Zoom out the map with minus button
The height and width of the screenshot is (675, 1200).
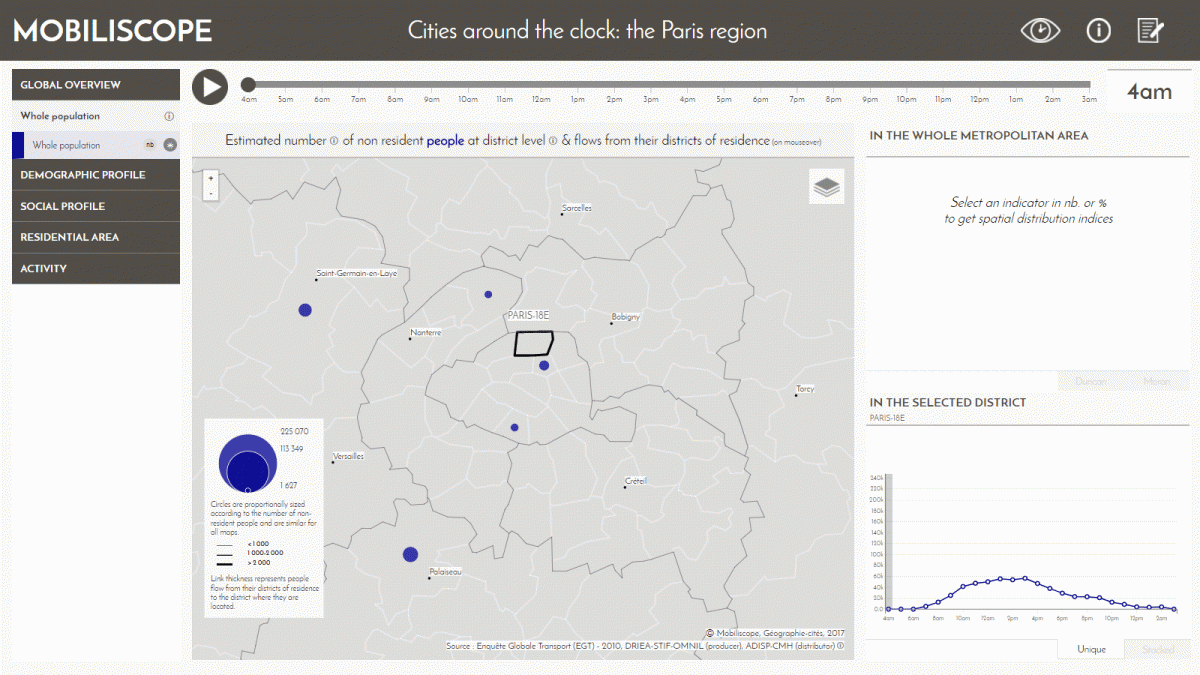210,193
